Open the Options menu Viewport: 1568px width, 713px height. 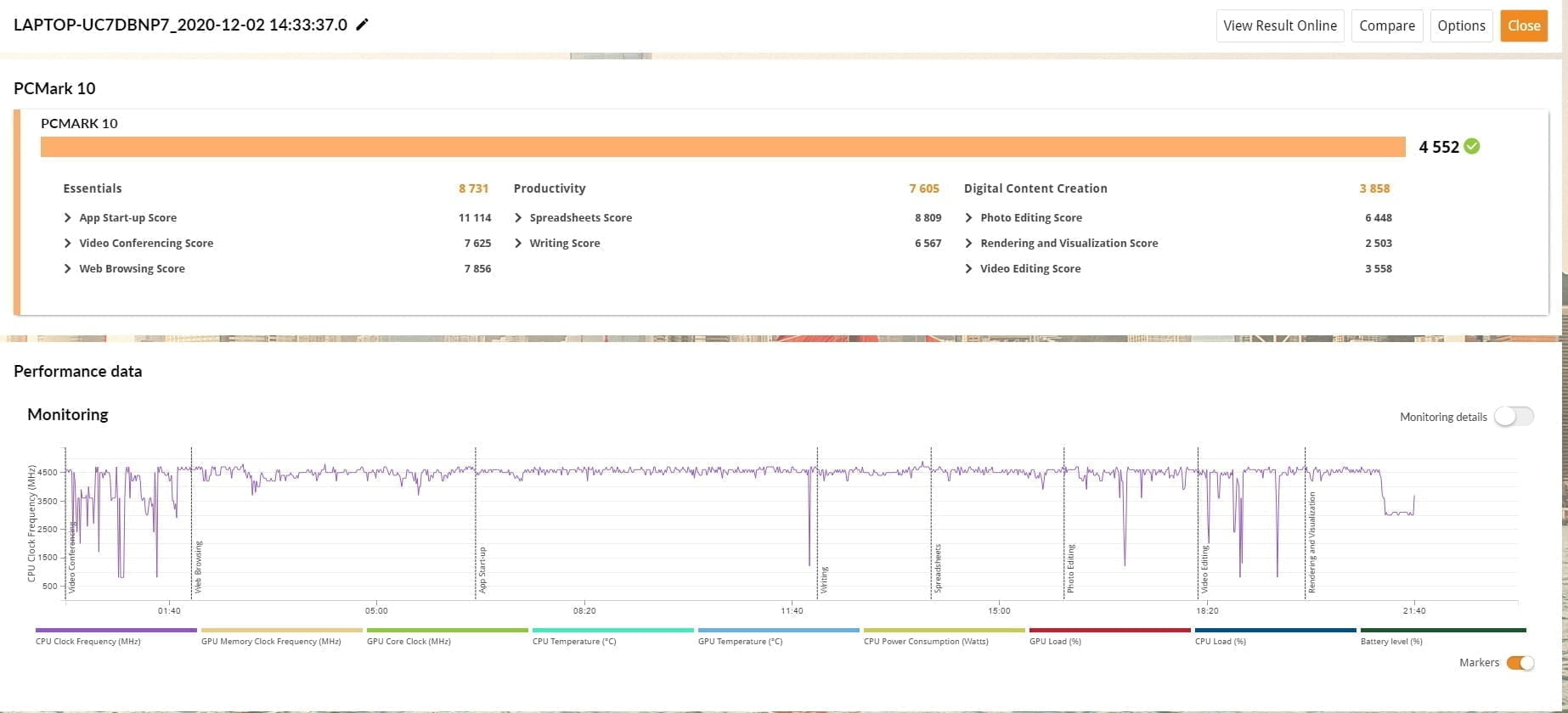click(1461, 25)
